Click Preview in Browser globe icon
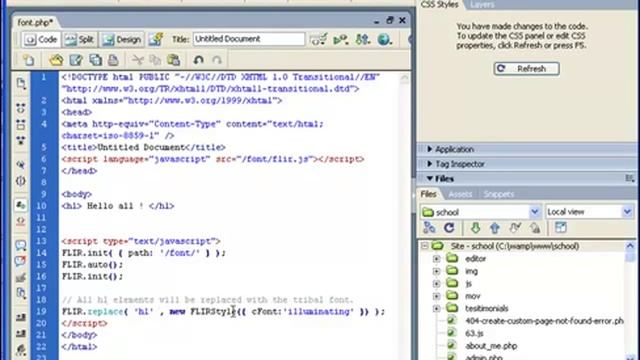This screenshot has width=640, height=360. click(x=384, y=40)
